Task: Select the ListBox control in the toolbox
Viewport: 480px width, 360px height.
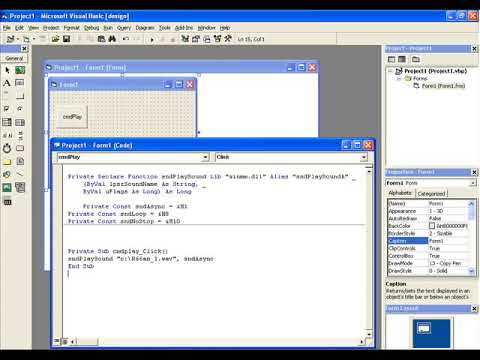Action: tap(20, 122)
